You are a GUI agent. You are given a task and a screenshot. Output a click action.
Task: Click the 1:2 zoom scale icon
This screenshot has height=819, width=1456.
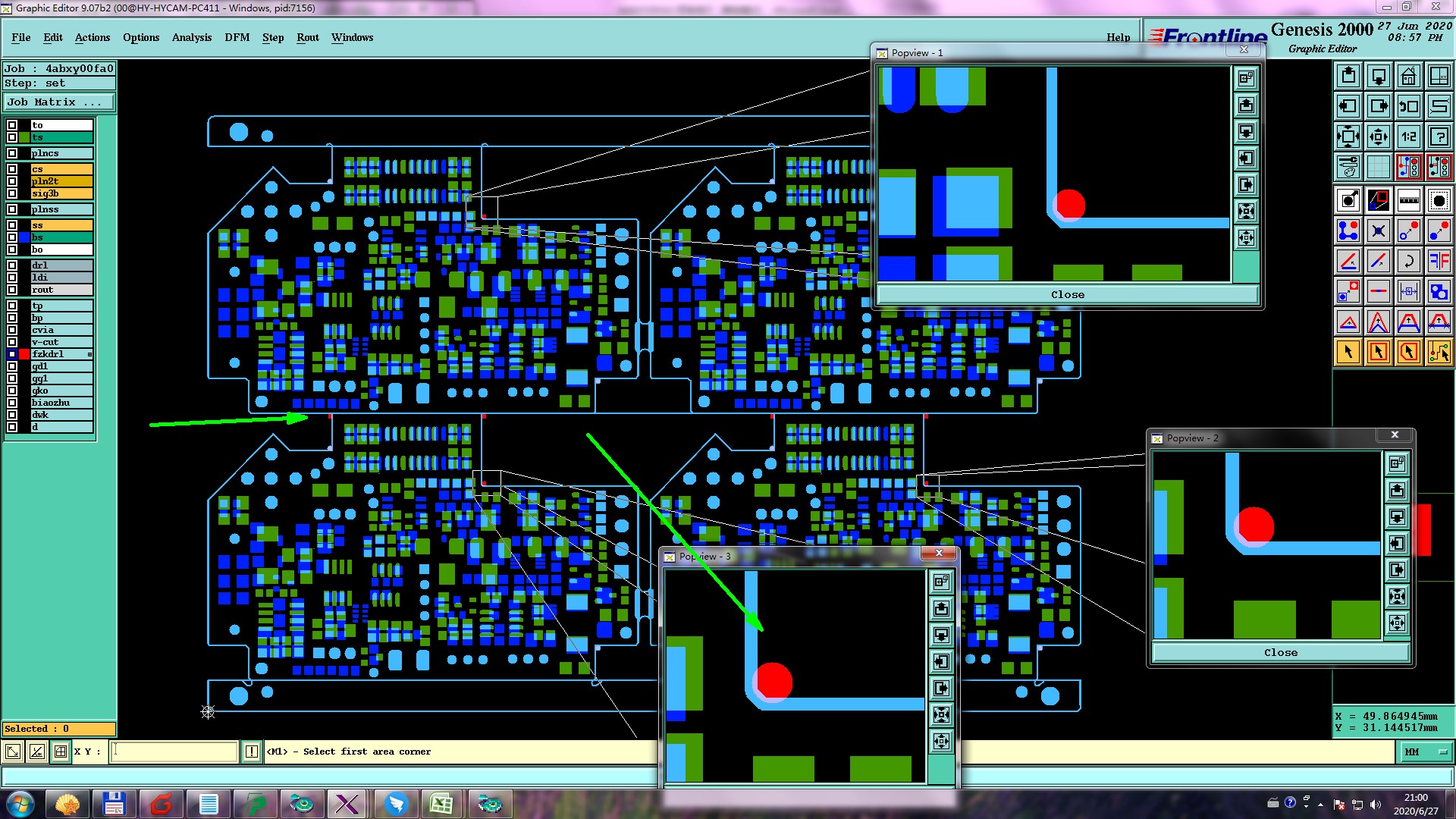1408,136
